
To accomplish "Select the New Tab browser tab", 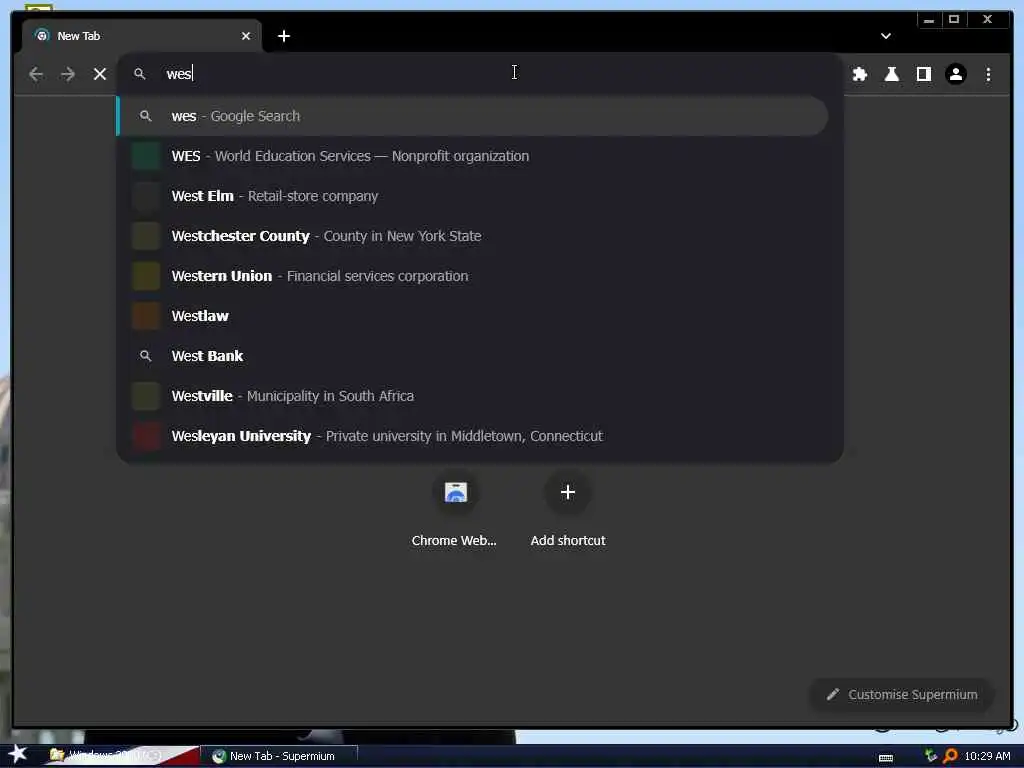I will (x=142, y=36).
